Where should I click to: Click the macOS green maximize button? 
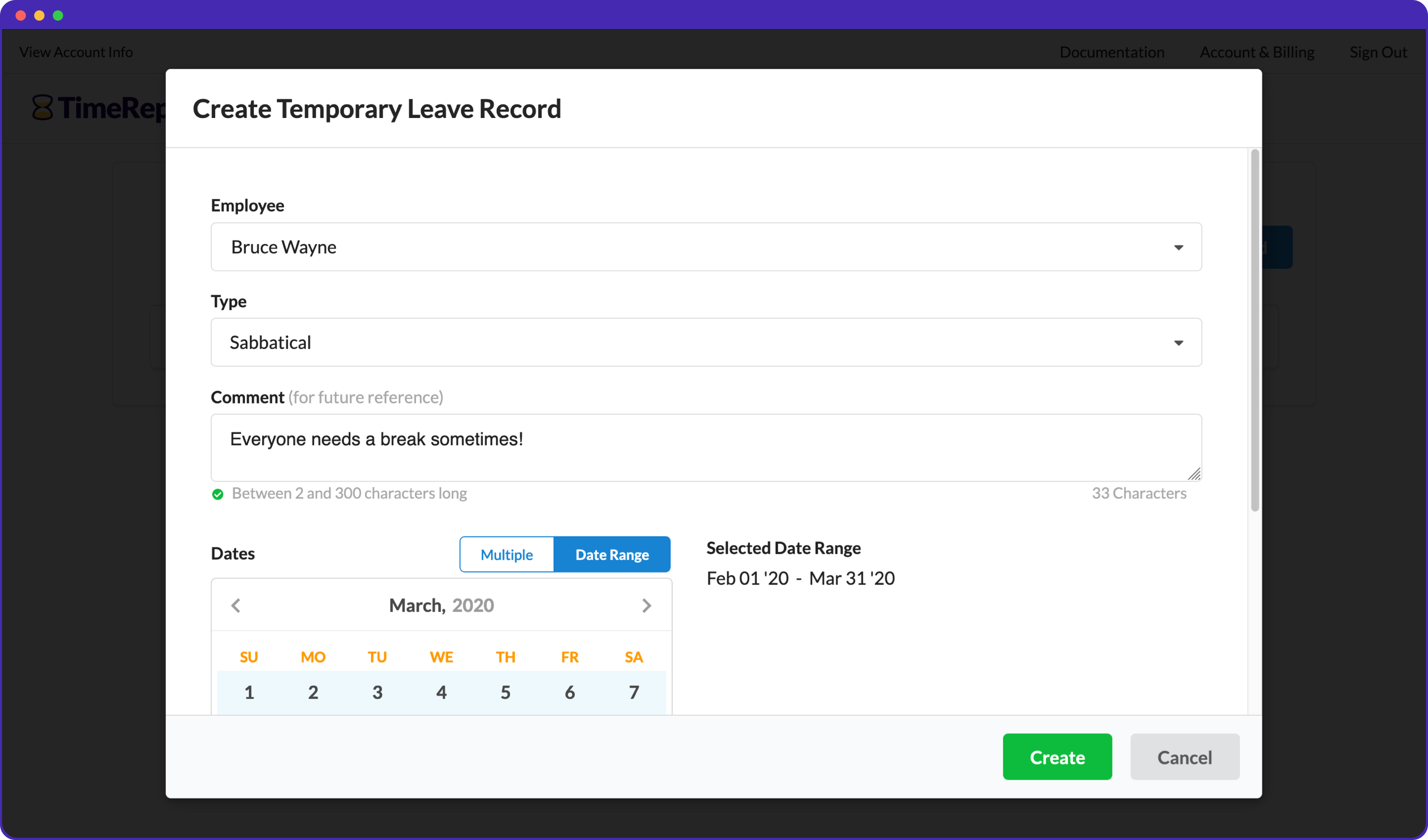[58, 16]
